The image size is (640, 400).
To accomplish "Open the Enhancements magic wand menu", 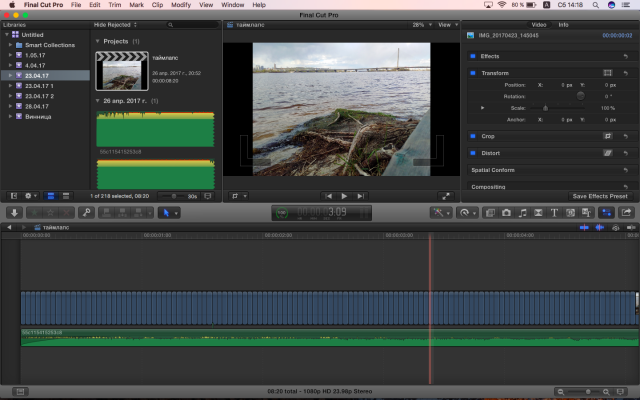I will coord(441,213).
